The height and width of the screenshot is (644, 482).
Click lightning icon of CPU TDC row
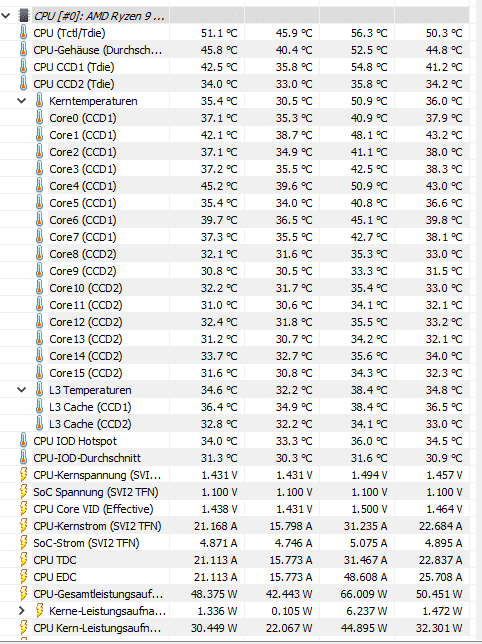pyautogui.click(x=23, y=560)
